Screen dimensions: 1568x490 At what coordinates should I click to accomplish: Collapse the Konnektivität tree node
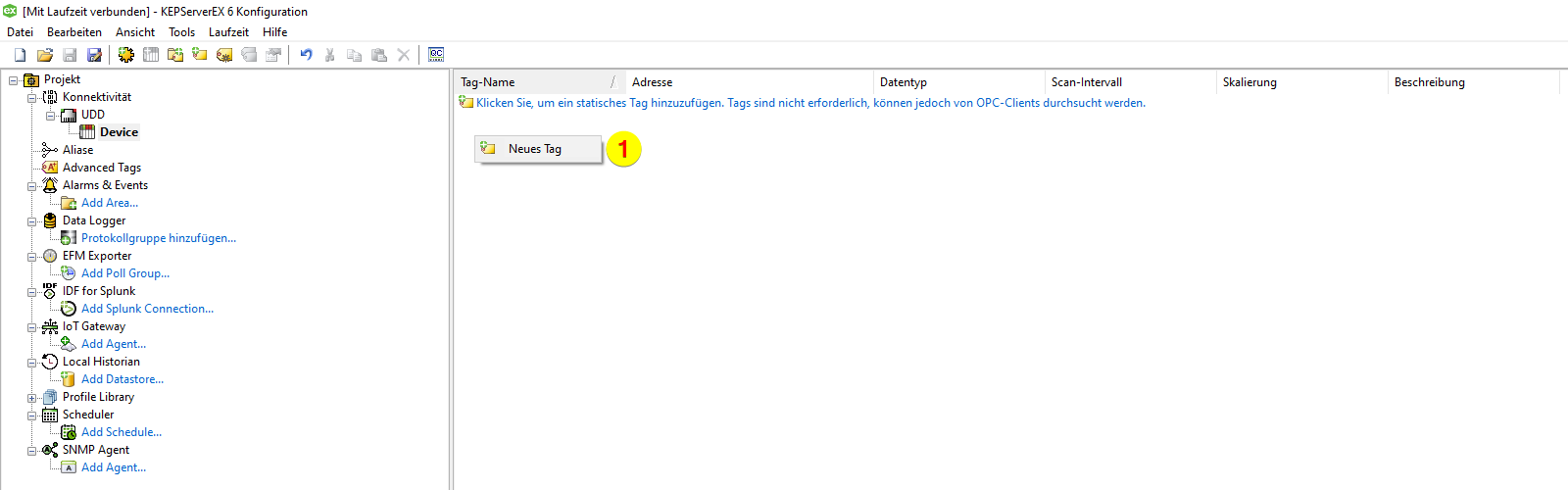click(x=32, y=98)
